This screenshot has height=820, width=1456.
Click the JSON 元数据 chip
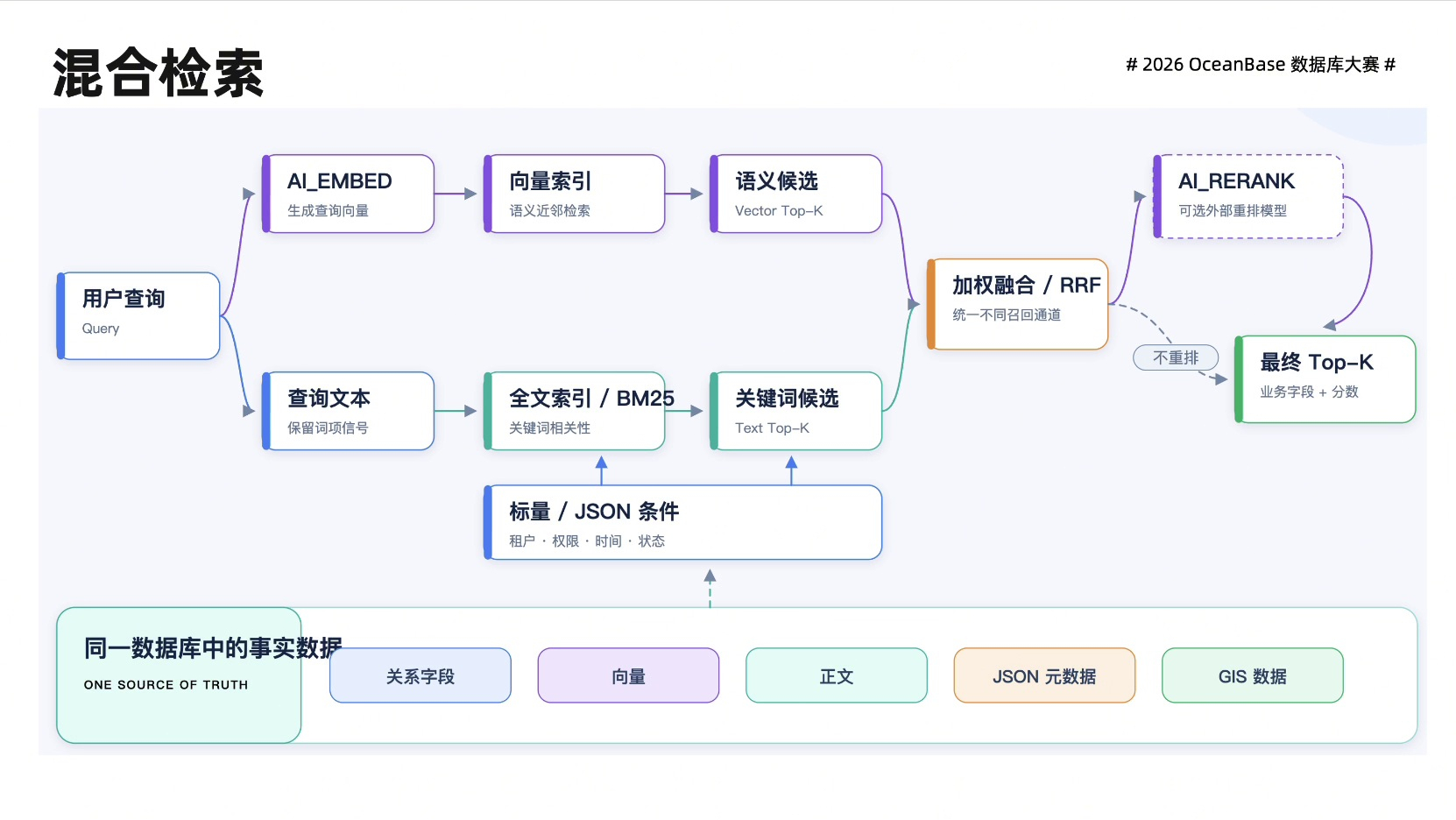tap(1044, 675)
